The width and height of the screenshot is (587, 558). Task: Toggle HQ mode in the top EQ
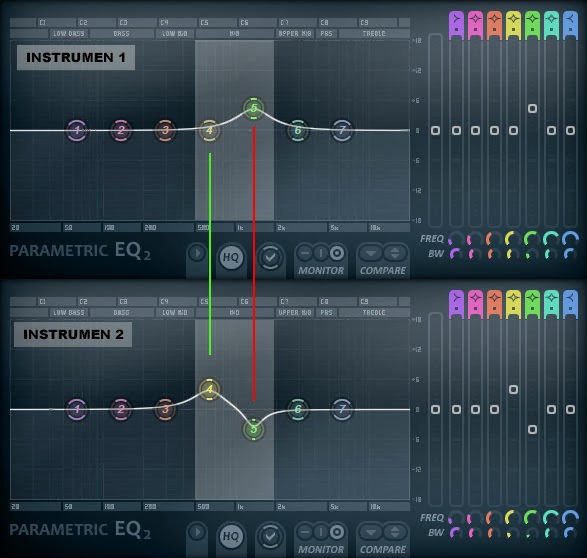pos(231,257)
